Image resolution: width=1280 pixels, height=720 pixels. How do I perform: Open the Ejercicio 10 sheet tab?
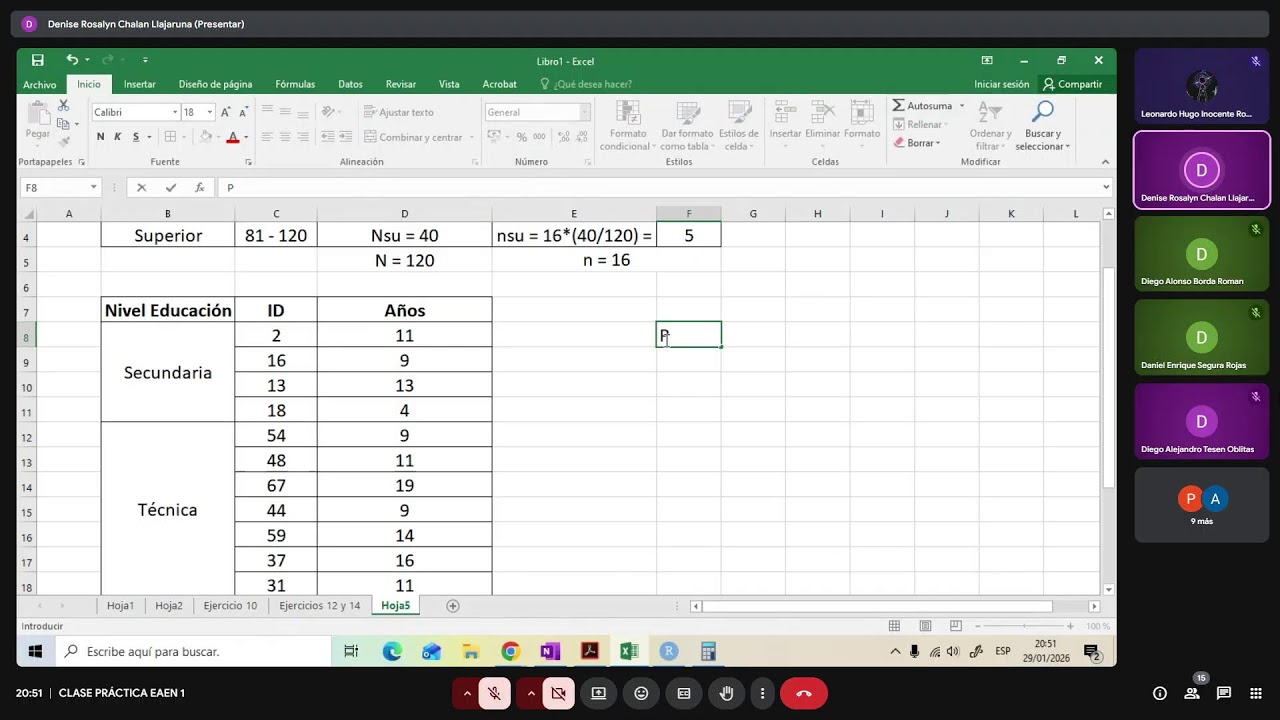230,606
